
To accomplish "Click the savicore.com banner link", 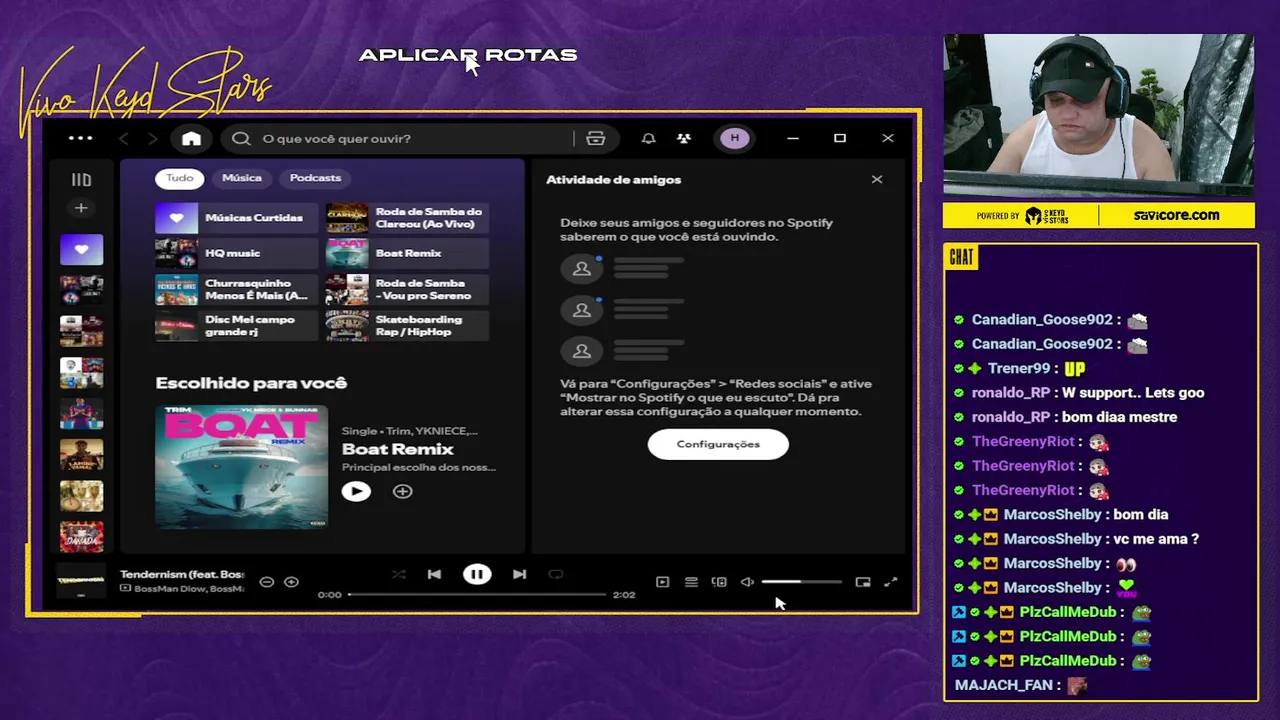I will [x=1176, y=215].
